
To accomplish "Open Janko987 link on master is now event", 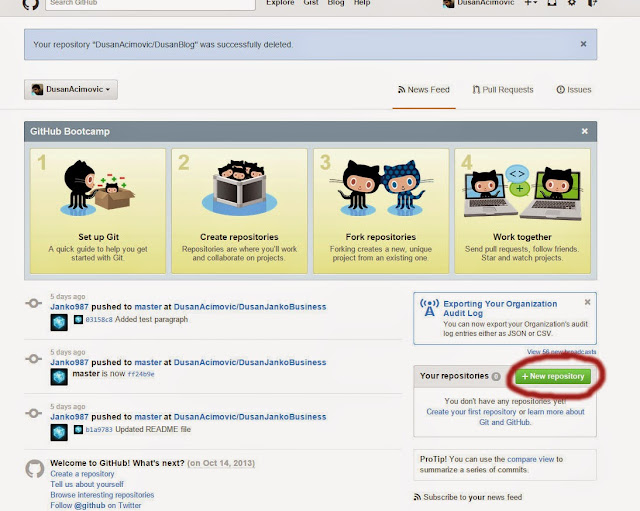I will 69,362.
